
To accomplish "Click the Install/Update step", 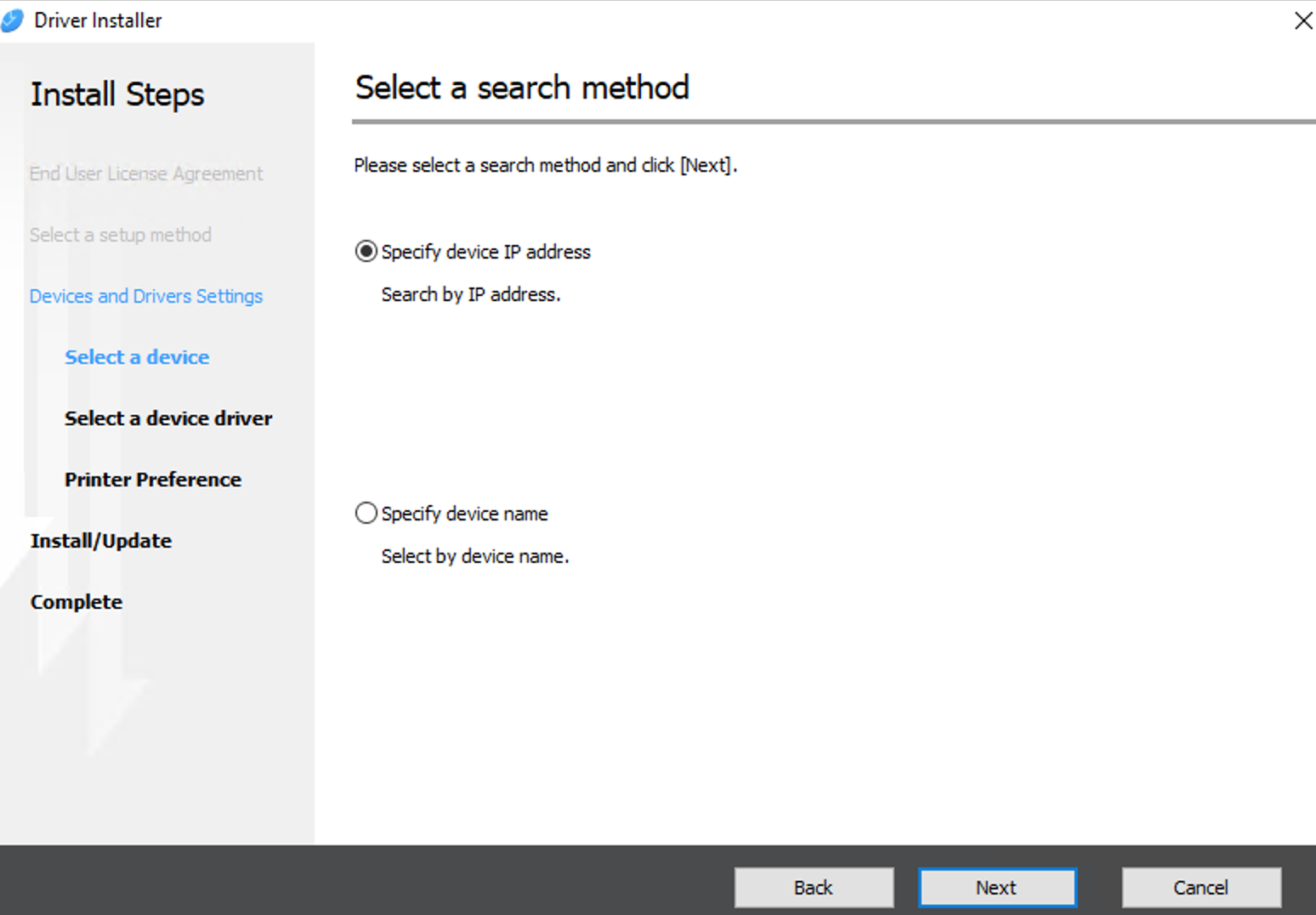I will tap(101, 541).
